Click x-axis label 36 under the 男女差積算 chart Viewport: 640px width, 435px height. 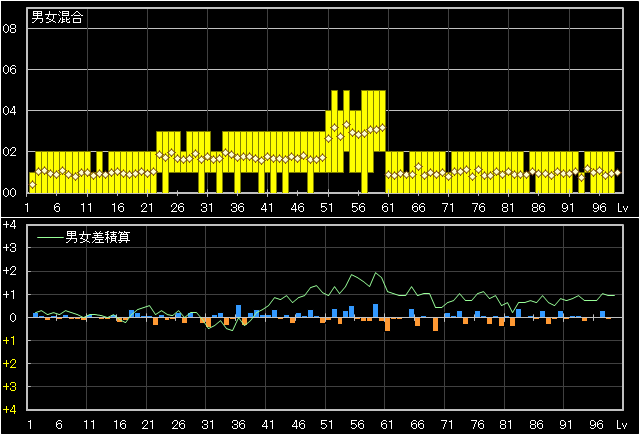(x=238, y=425)
